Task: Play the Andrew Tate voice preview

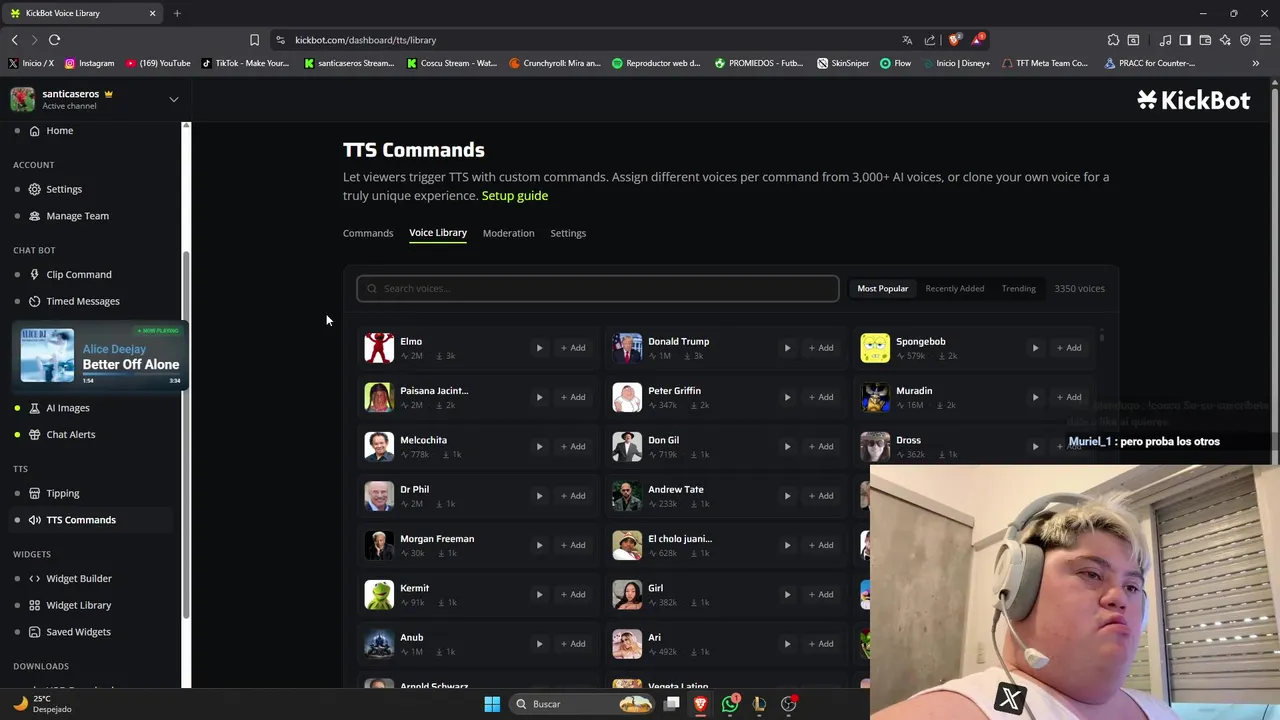Action: click(x=787, y=496)
